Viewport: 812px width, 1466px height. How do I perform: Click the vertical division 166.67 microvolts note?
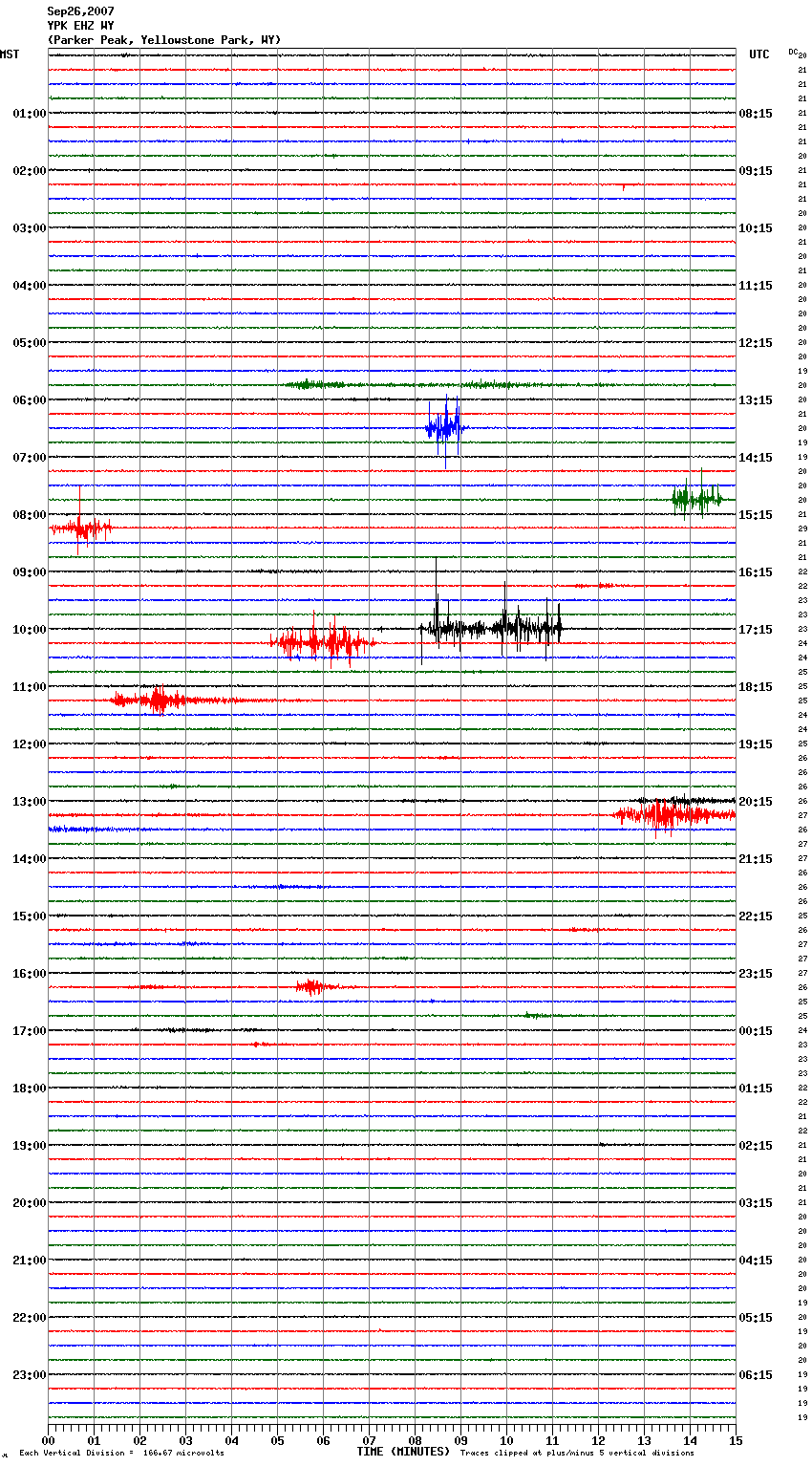[x=121, y=1453]
